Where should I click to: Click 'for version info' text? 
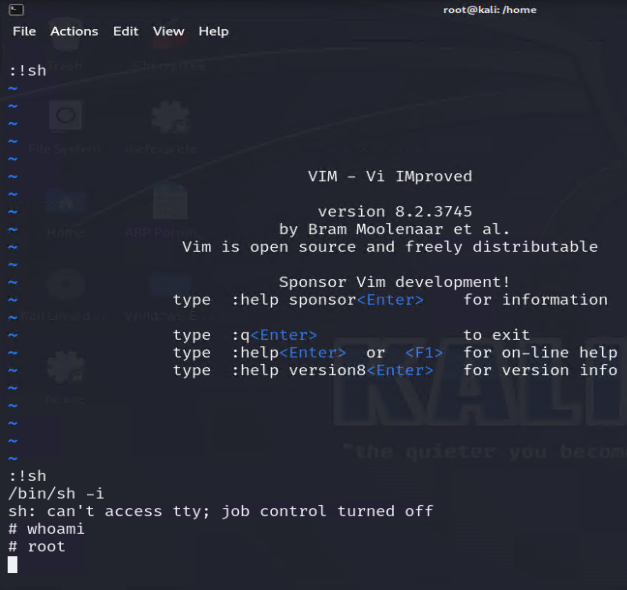click(x=540, y=370)
